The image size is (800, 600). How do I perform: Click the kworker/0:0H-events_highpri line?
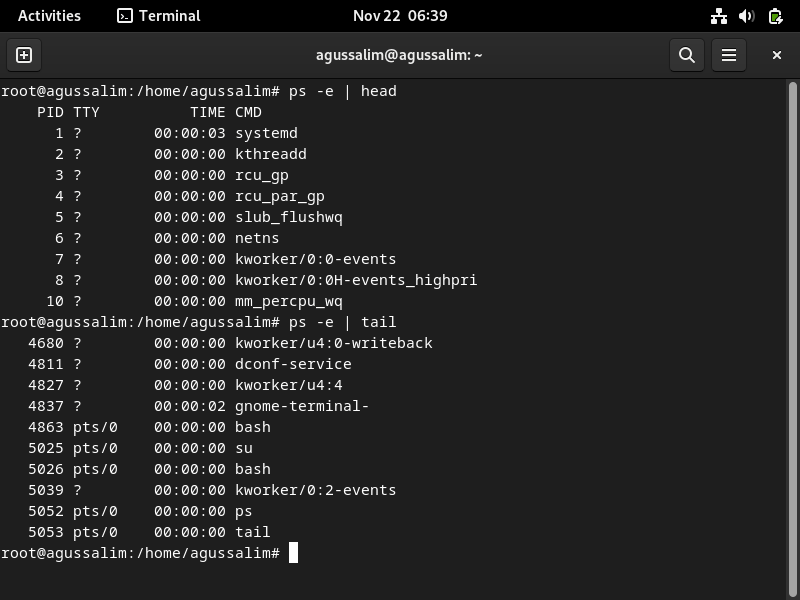(x=265, y=280)
